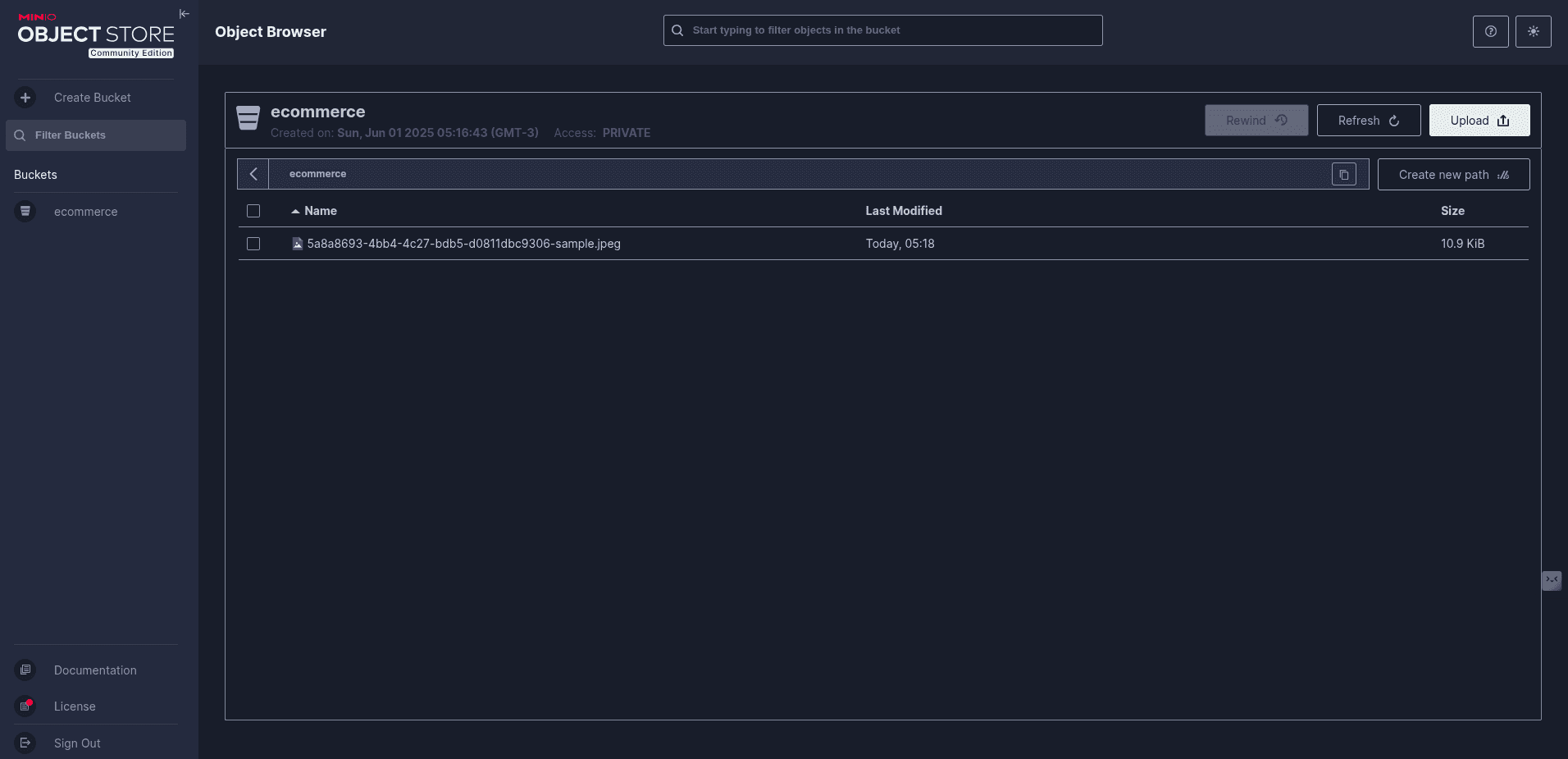Click the copy path icon
Screen dimensions: 1568x759
click(x=1343, y=175)
